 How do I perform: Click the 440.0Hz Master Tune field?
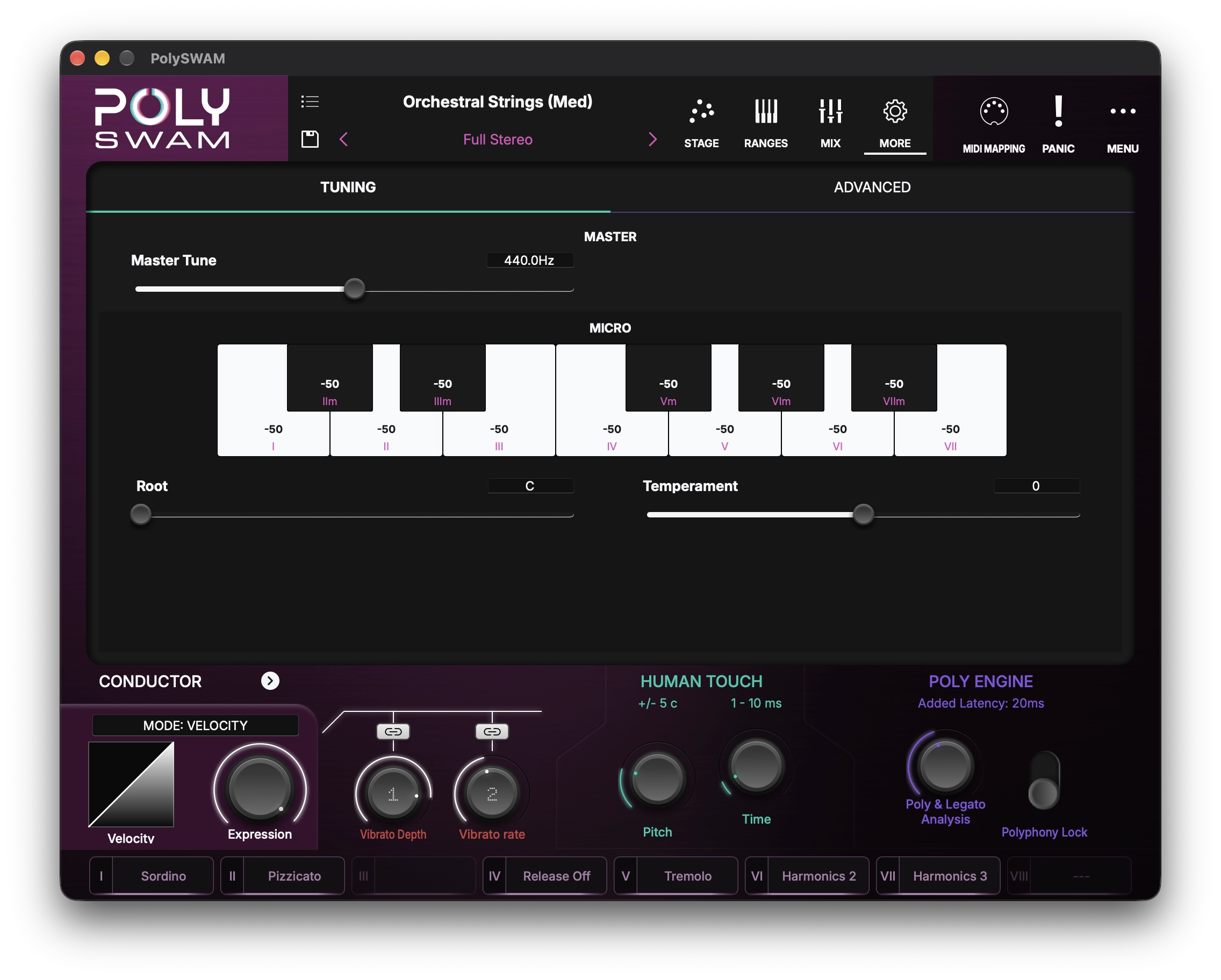pos(529,260)
